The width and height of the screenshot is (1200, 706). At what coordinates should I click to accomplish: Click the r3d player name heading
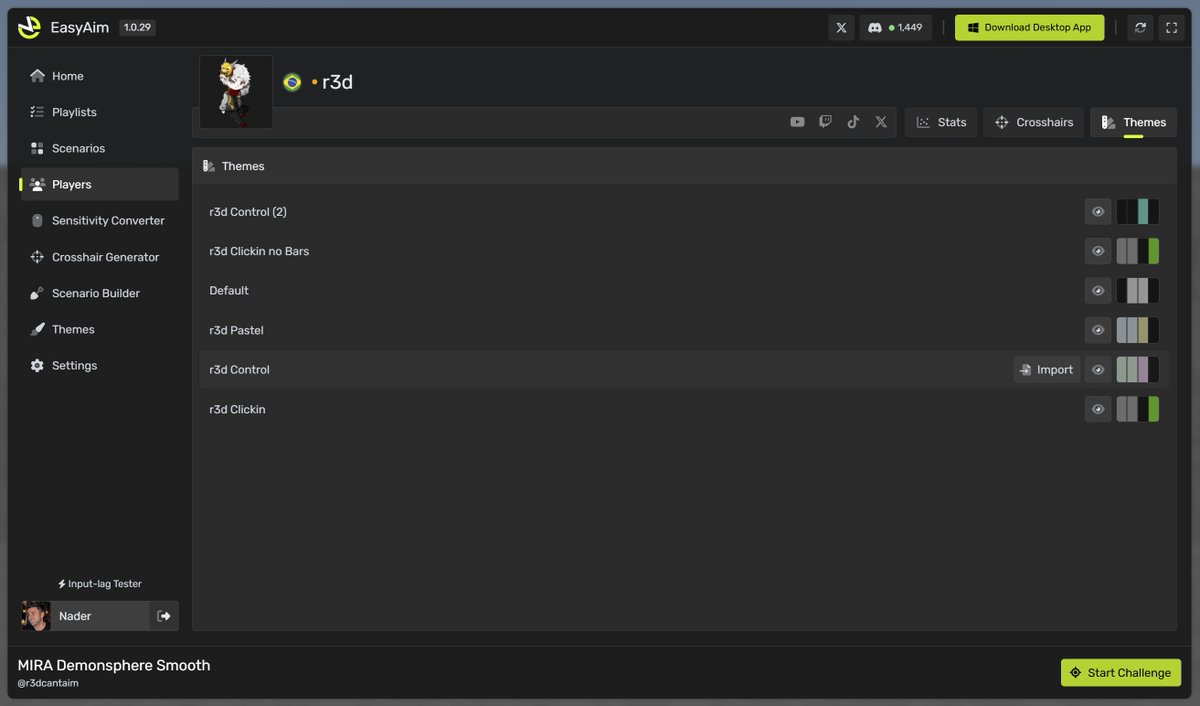click(x=337, y=82)
